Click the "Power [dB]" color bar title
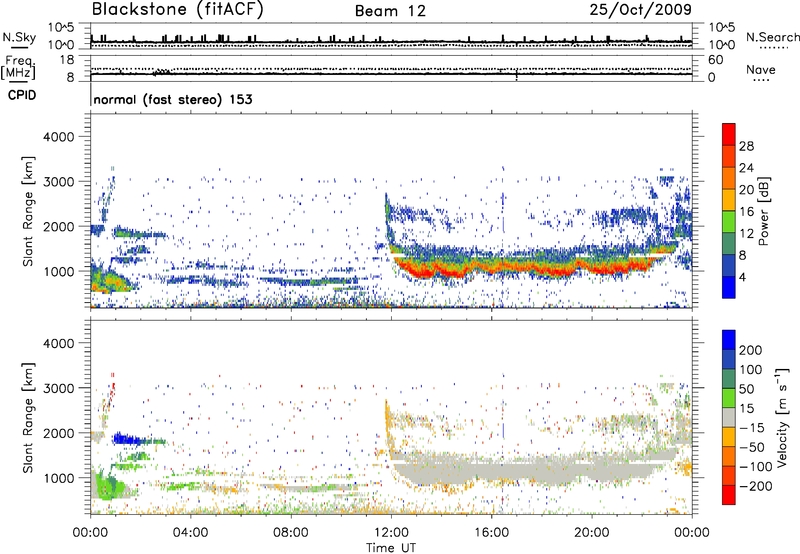The image size is (800, 554). 764,211
